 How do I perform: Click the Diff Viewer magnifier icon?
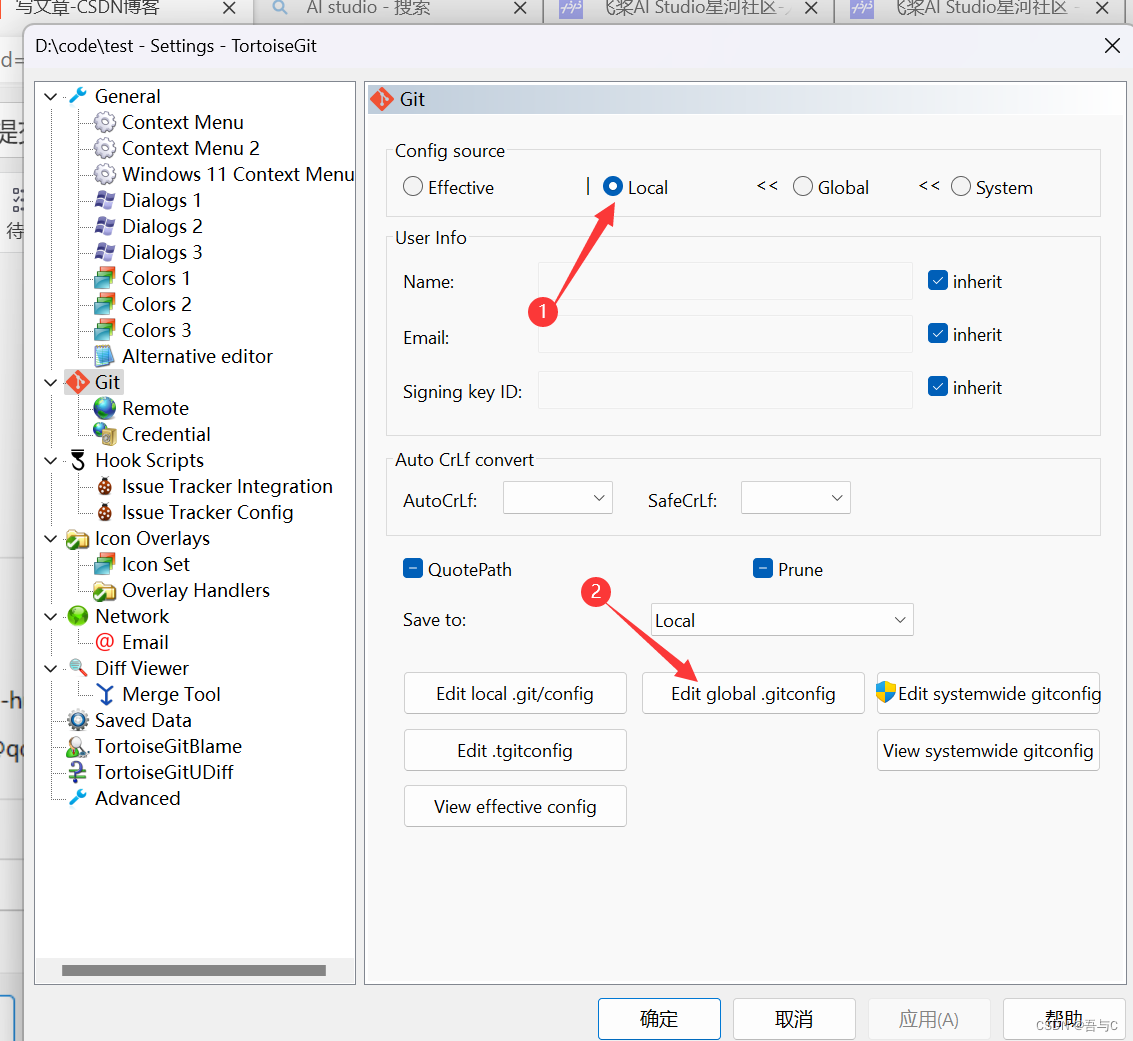point(78,668)
